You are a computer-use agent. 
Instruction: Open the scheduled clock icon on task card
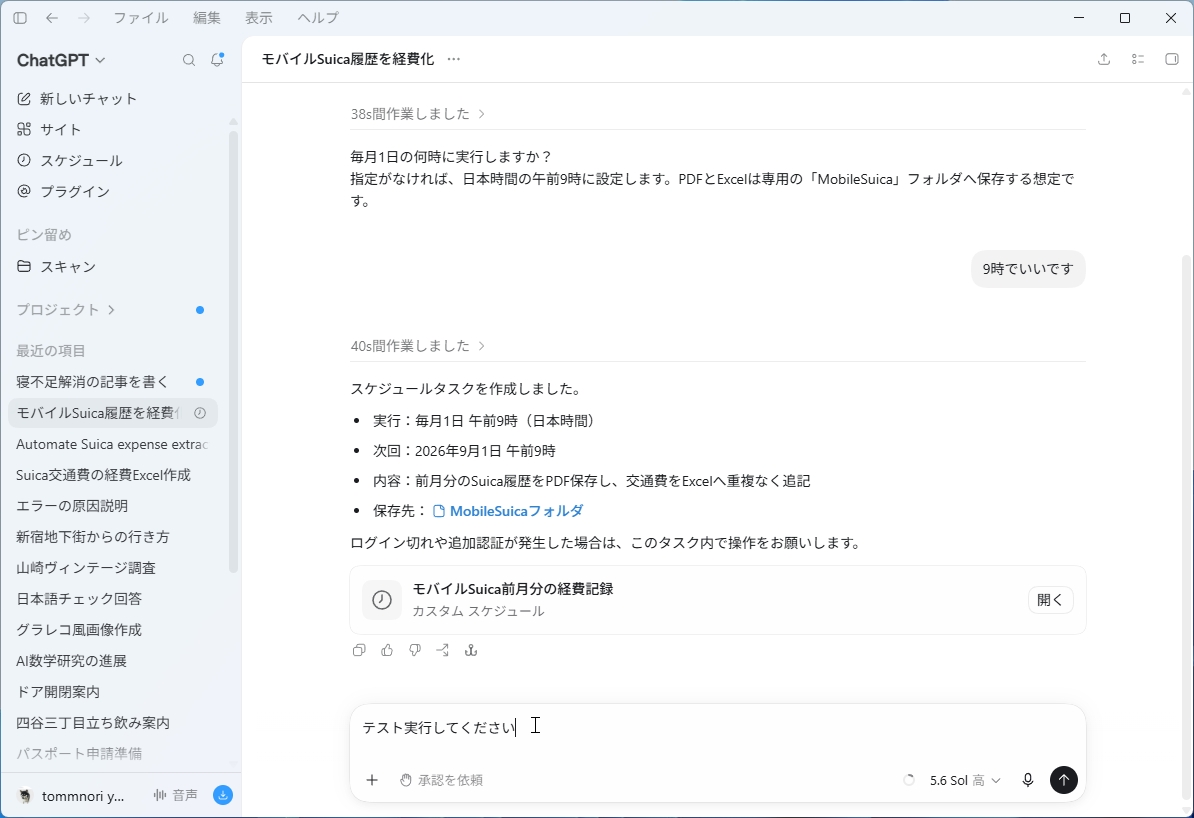click(x=382, y=600)
